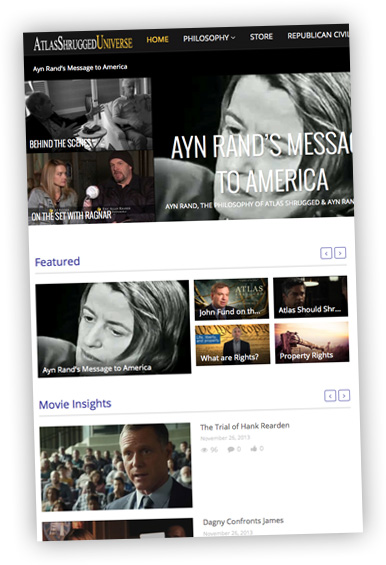Viewport: 386px width, 565px height.
Task: Click the views eye icon under Hank Rearden
Action: 204,450
